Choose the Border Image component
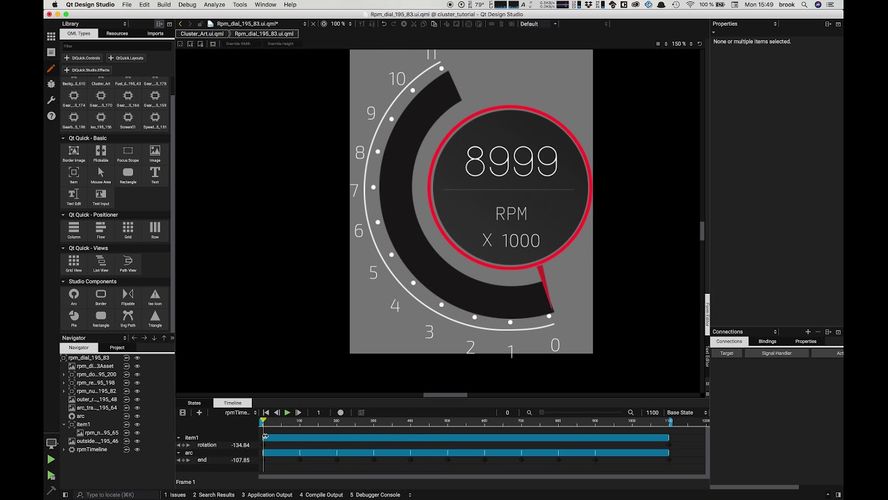The width and height of the screenshot is (888, 500). 73,152
